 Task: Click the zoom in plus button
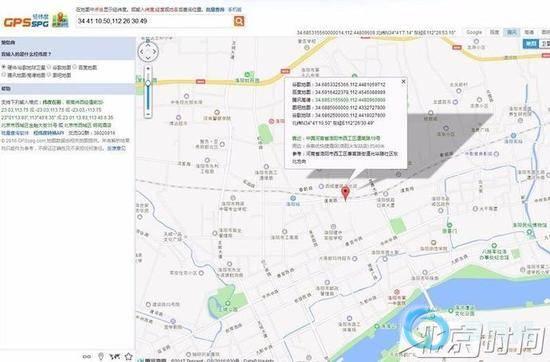pos(148,68)
